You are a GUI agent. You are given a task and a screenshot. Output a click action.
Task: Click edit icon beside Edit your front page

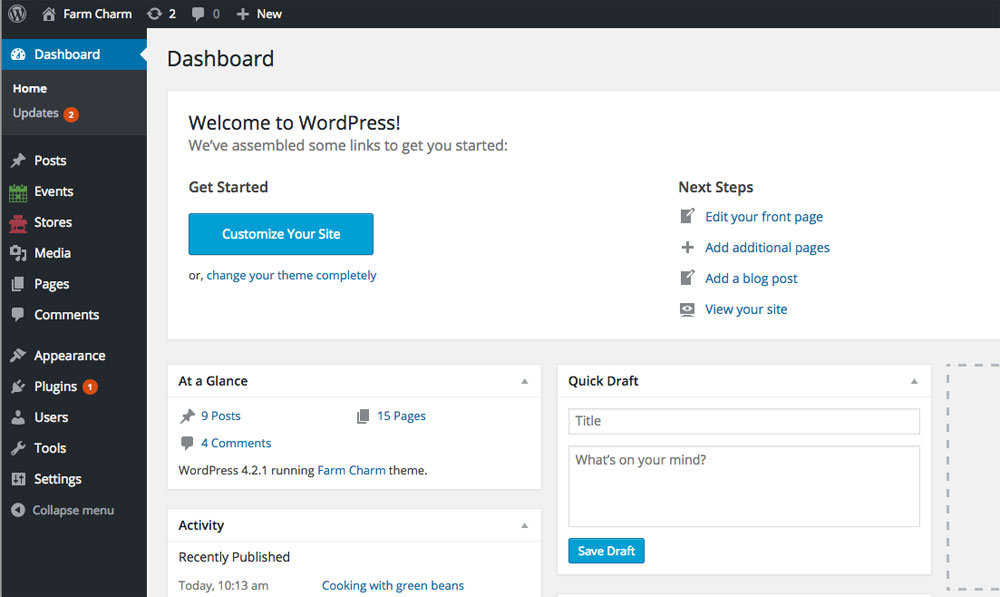[687, 216]
